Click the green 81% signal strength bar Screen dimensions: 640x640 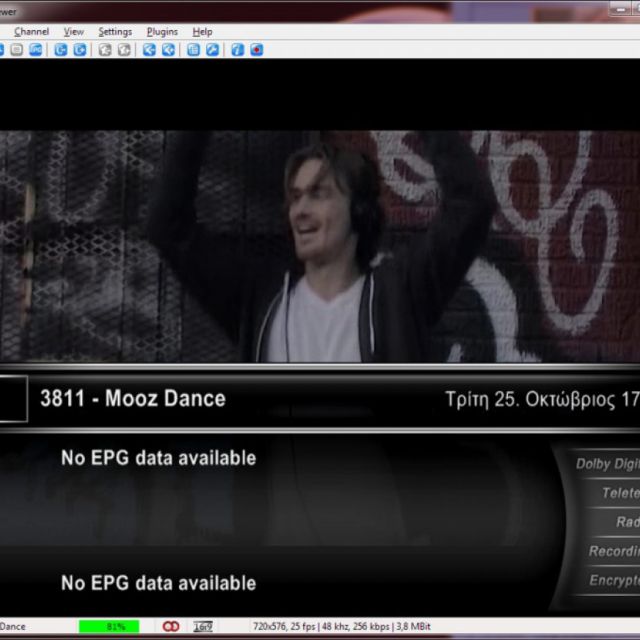pos(116,626)
